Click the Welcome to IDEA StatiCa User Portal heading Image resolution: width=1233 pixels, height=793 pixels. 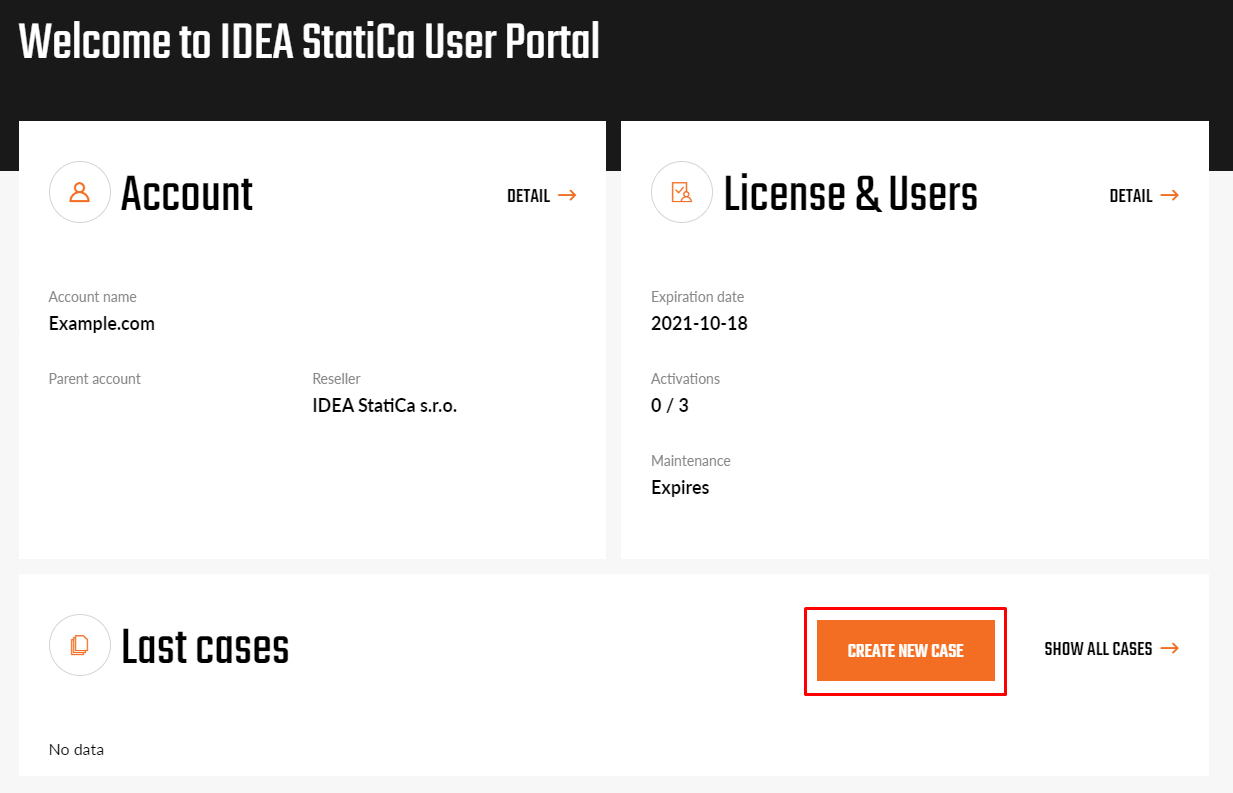coord(309,42)
